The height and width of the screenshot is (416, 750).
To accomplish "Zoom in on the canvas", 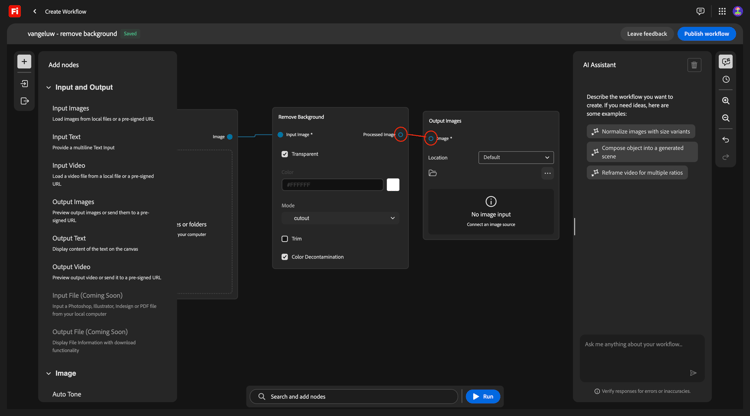I will click(726, 101).
